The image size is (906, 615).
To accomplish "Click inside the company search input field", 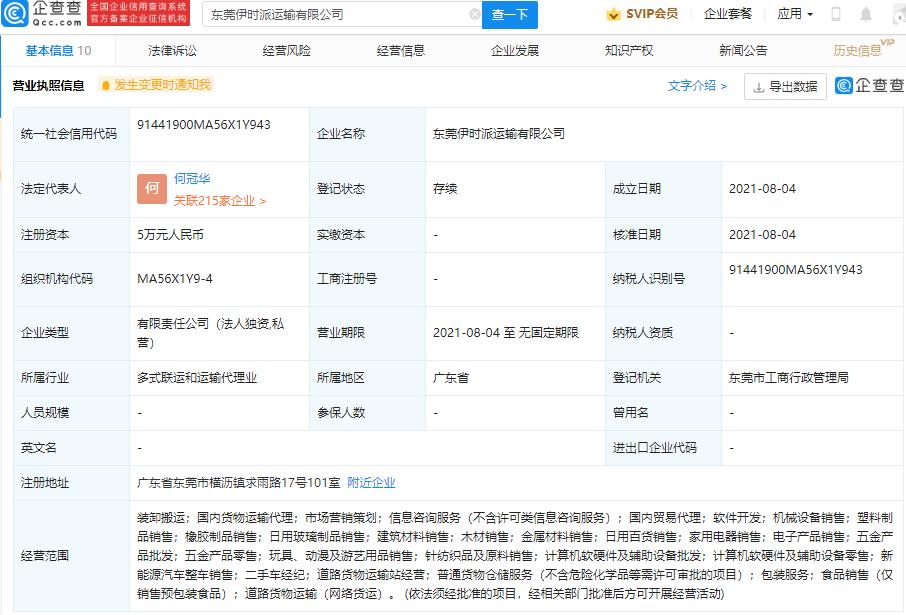I will coord(320,15).
